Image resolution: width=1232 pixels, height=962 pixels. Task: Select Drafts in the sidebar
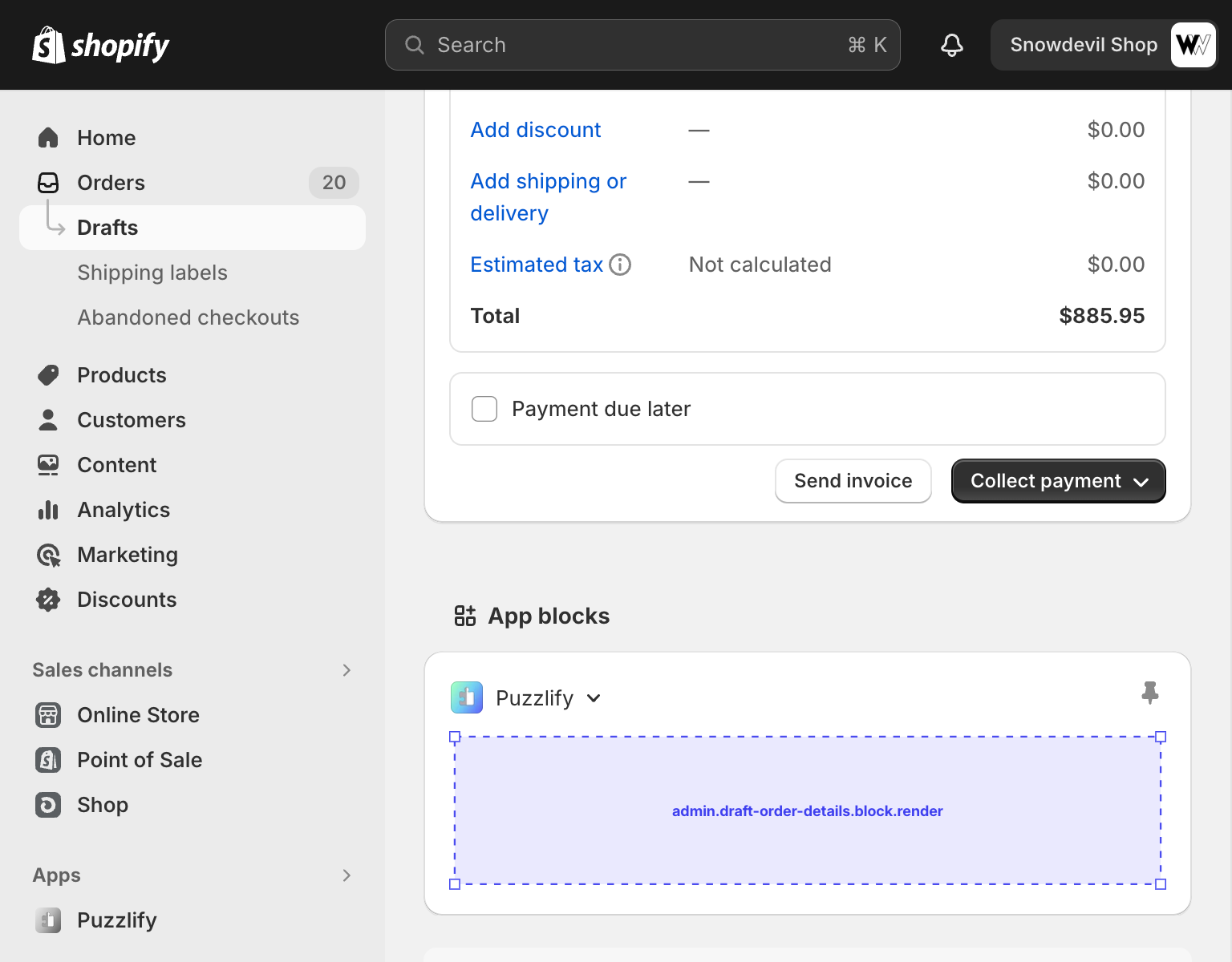click(107, 228)
